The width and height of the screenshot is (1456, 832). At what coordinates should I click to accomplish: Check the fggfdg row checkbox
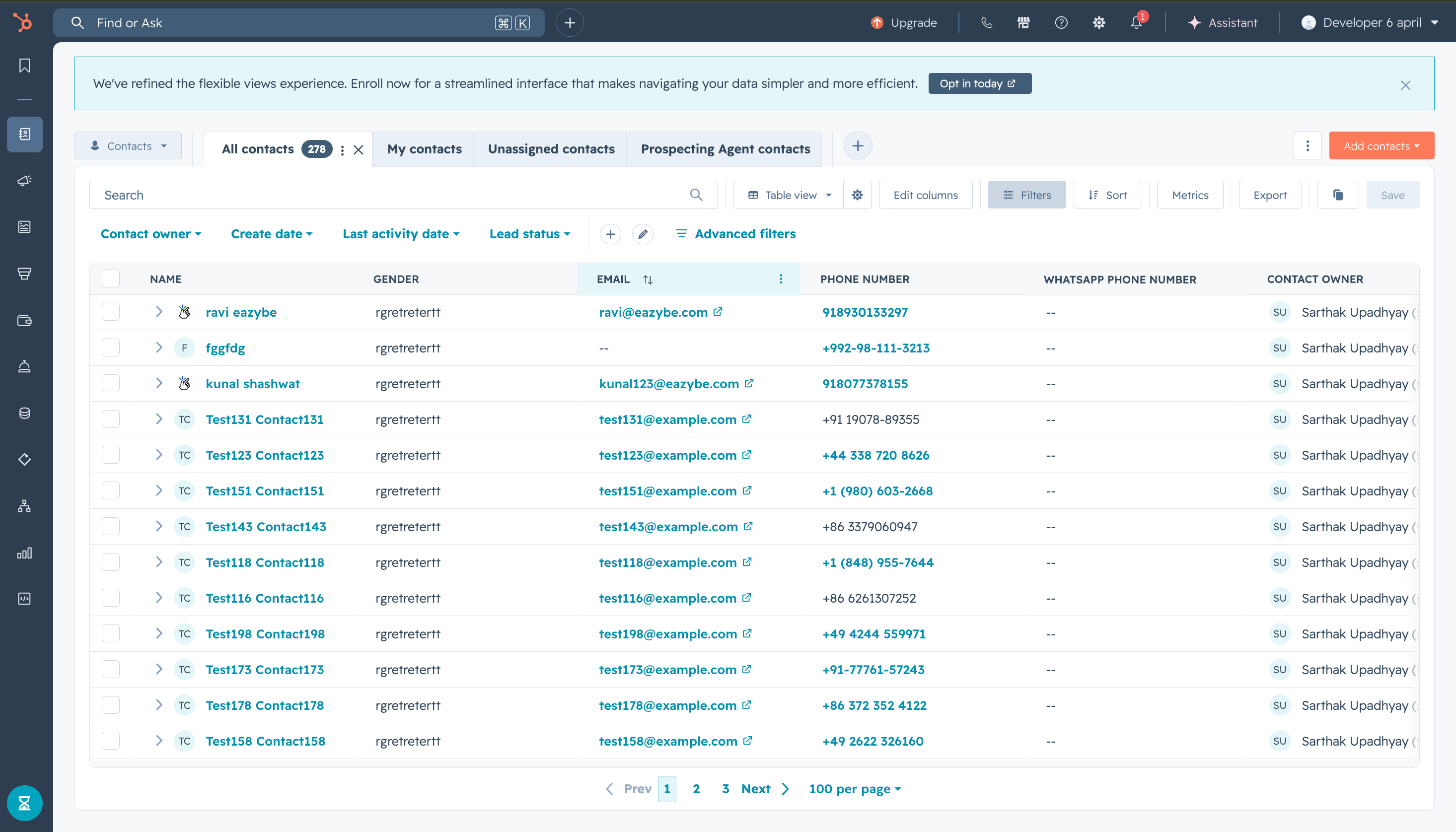110,347
